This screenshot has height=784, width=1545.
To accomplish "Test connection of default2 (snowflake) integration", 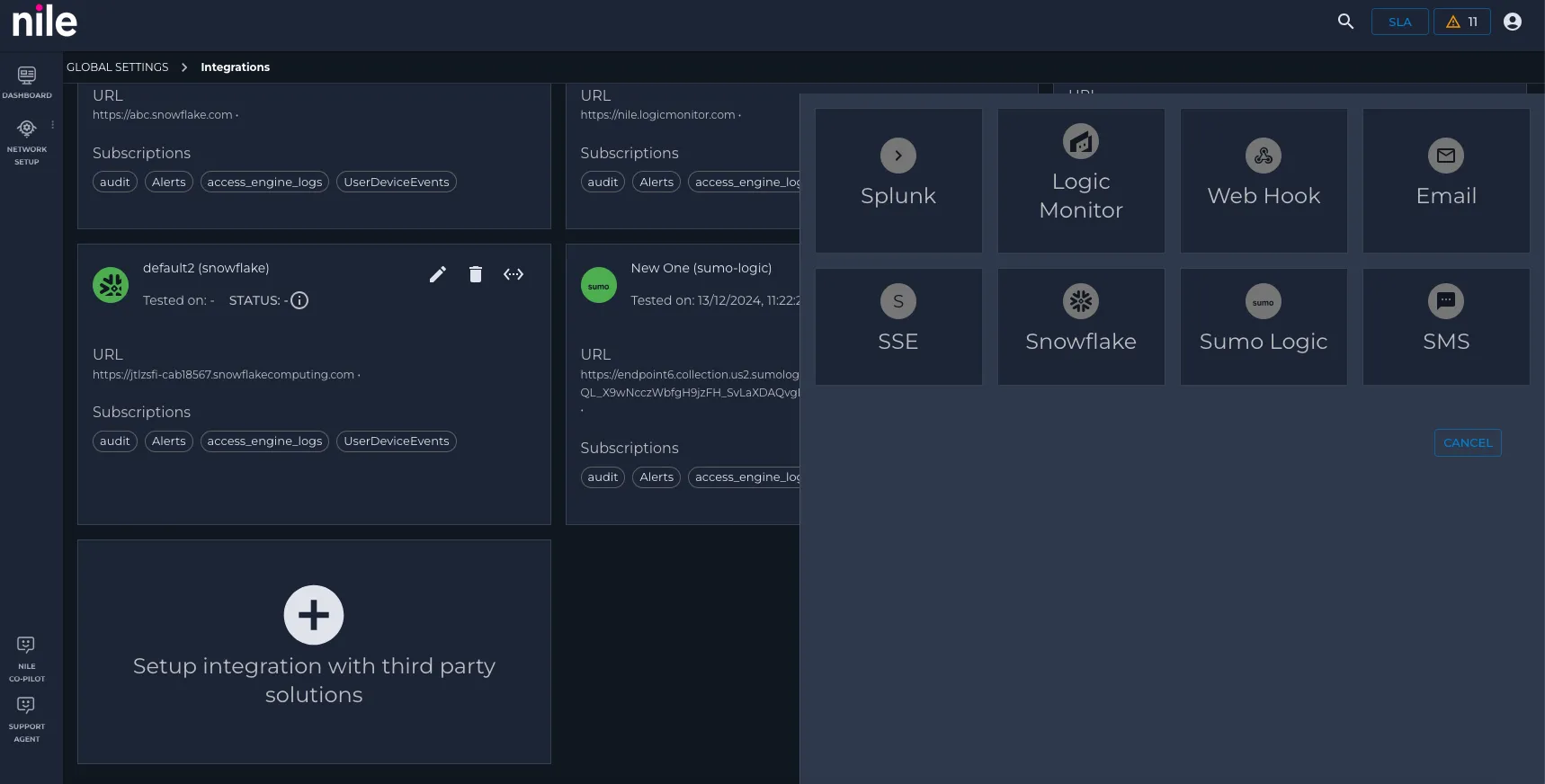I will (514, 274).
